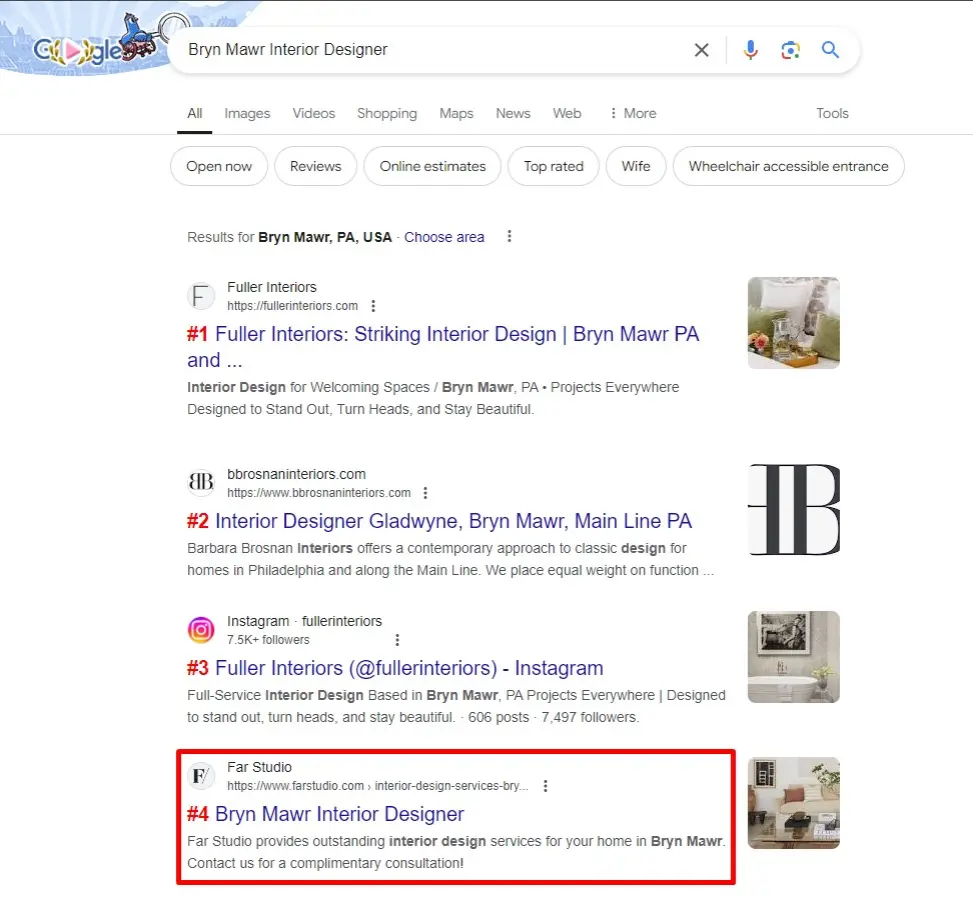Open Bryn Mawr Interior Designer link
The image size is (973, 902).
[339, 814]
